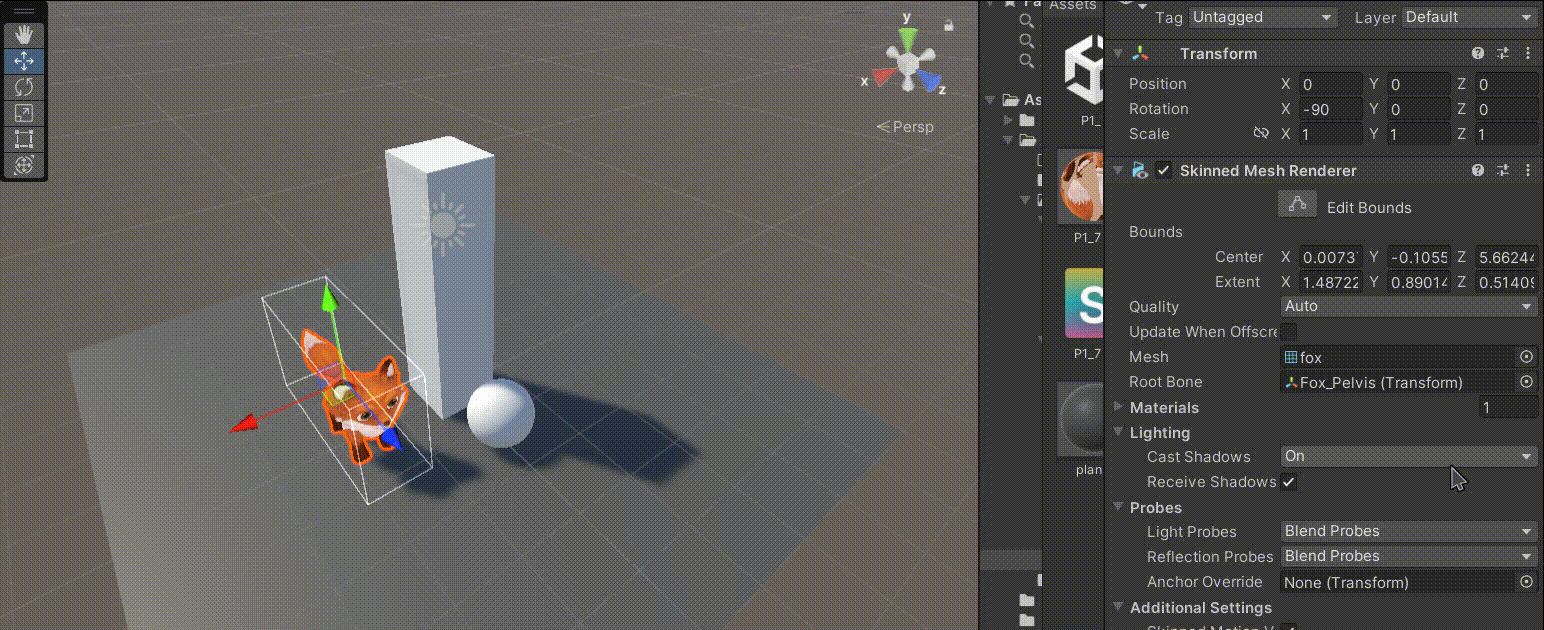Select the Rotate tool
The height and width of the screenshot is (630, 1544).
click(24, 86)
